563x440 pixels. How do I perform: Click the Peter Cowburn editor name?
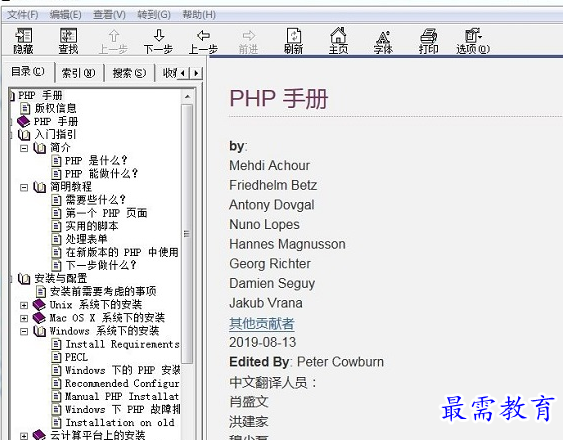tap(340, 362)
